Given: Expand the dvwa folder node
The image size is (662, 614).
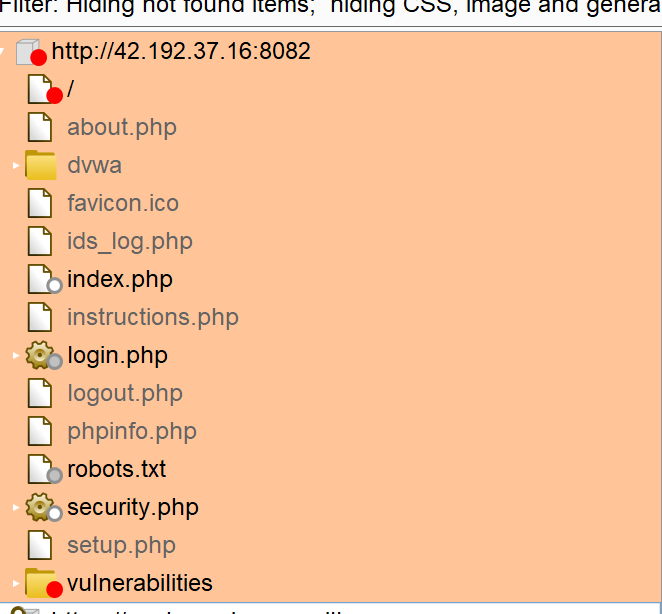Looking at the screenshot, I should [16, 165].
